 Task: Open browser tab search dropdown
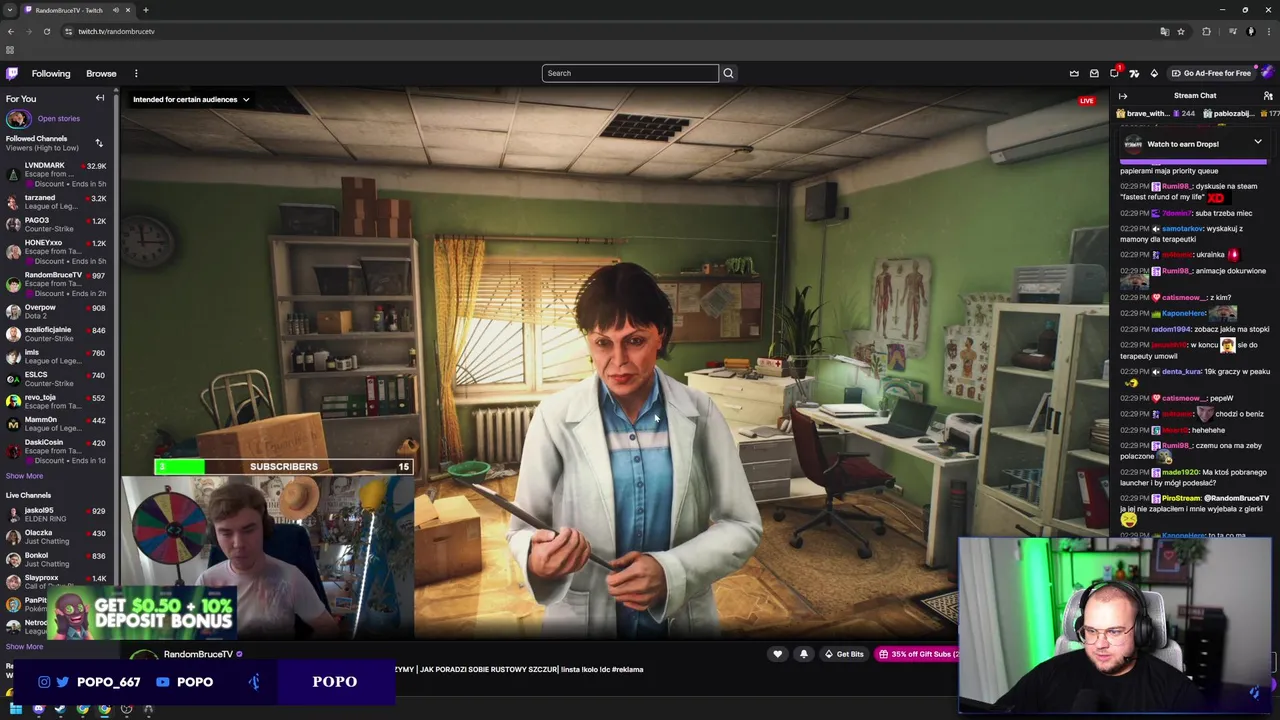pyautogui.click(x=10, y=10)
